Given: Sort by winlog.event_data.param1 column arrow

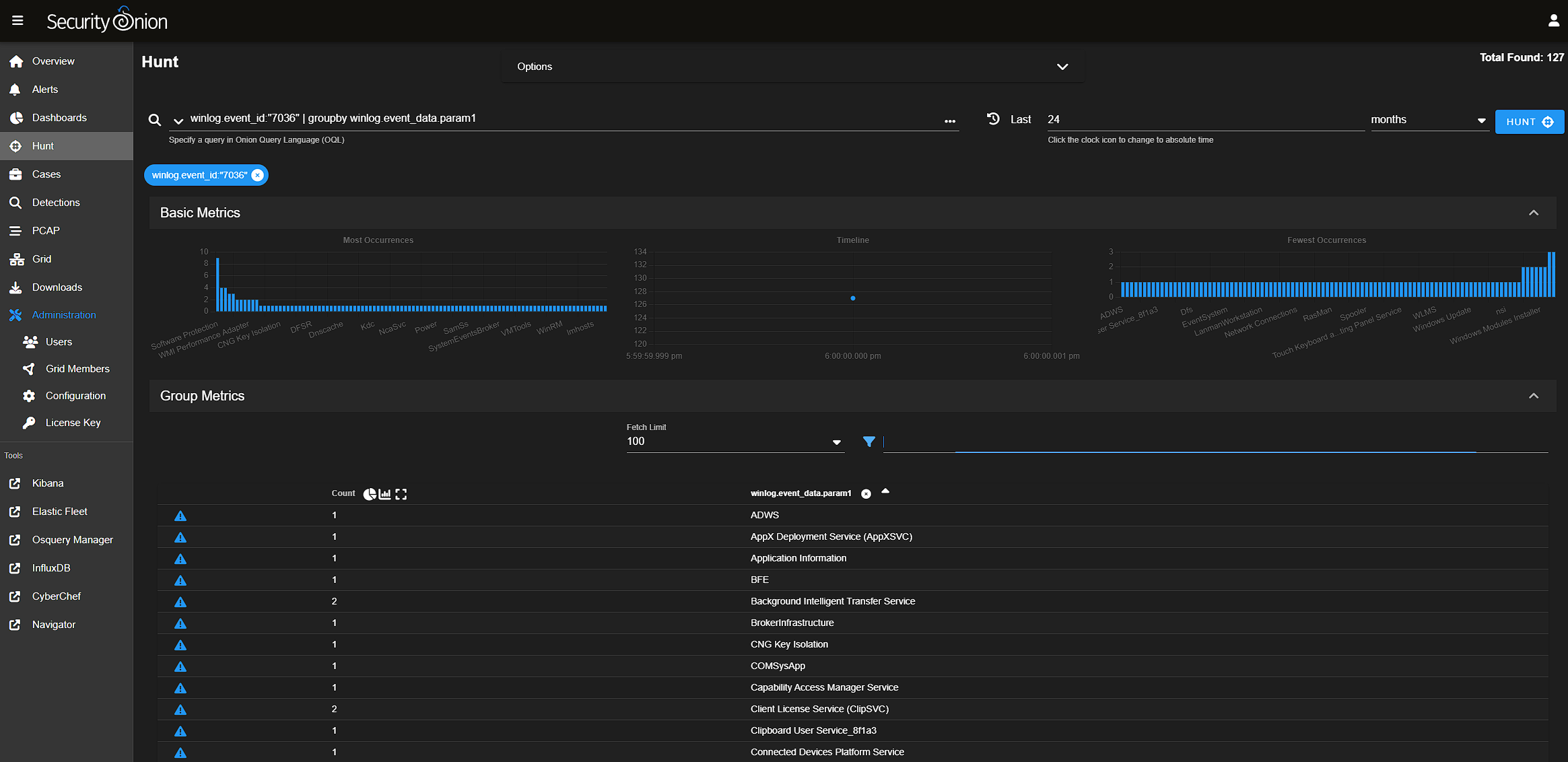Looking at the screenshot, I should pos(885,491).
